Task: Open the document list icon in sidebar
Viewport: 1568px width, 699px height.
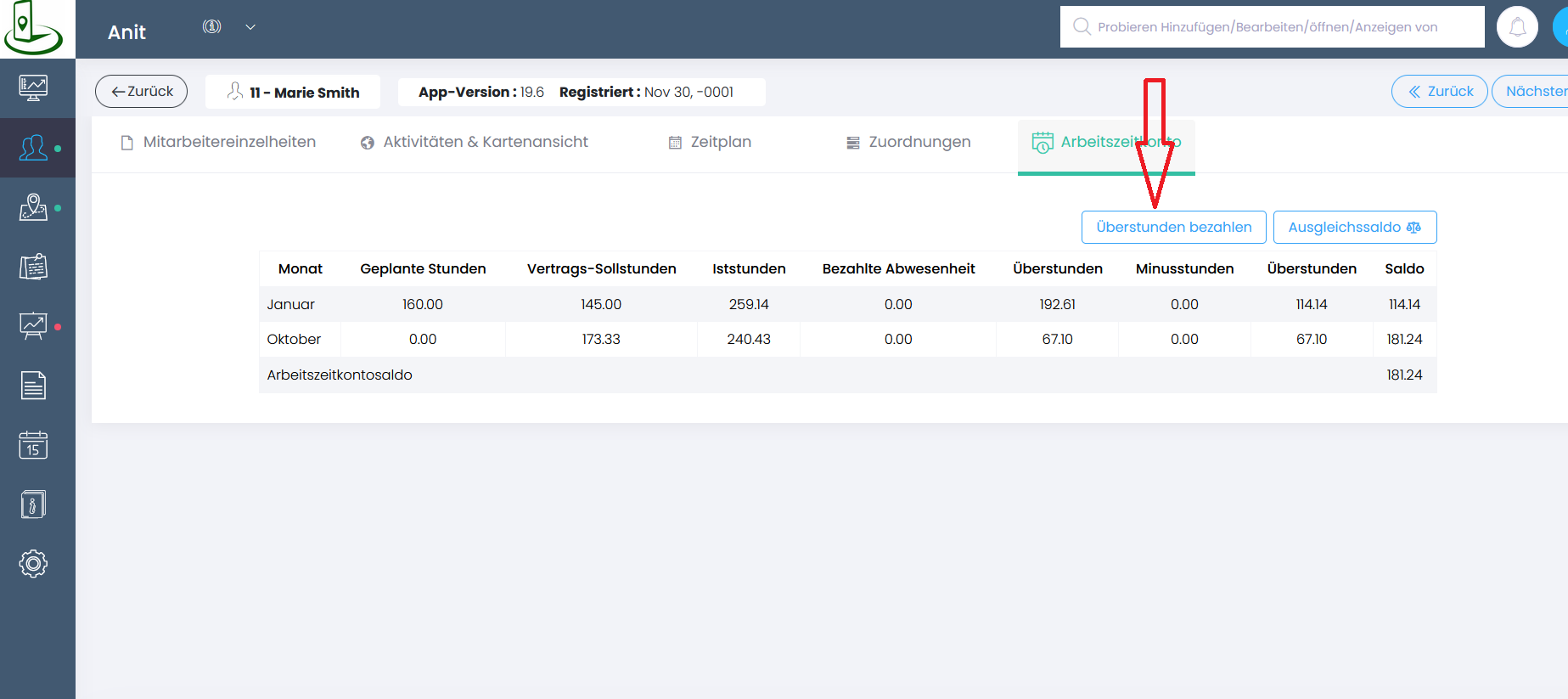Action: [x=33, y=386]
